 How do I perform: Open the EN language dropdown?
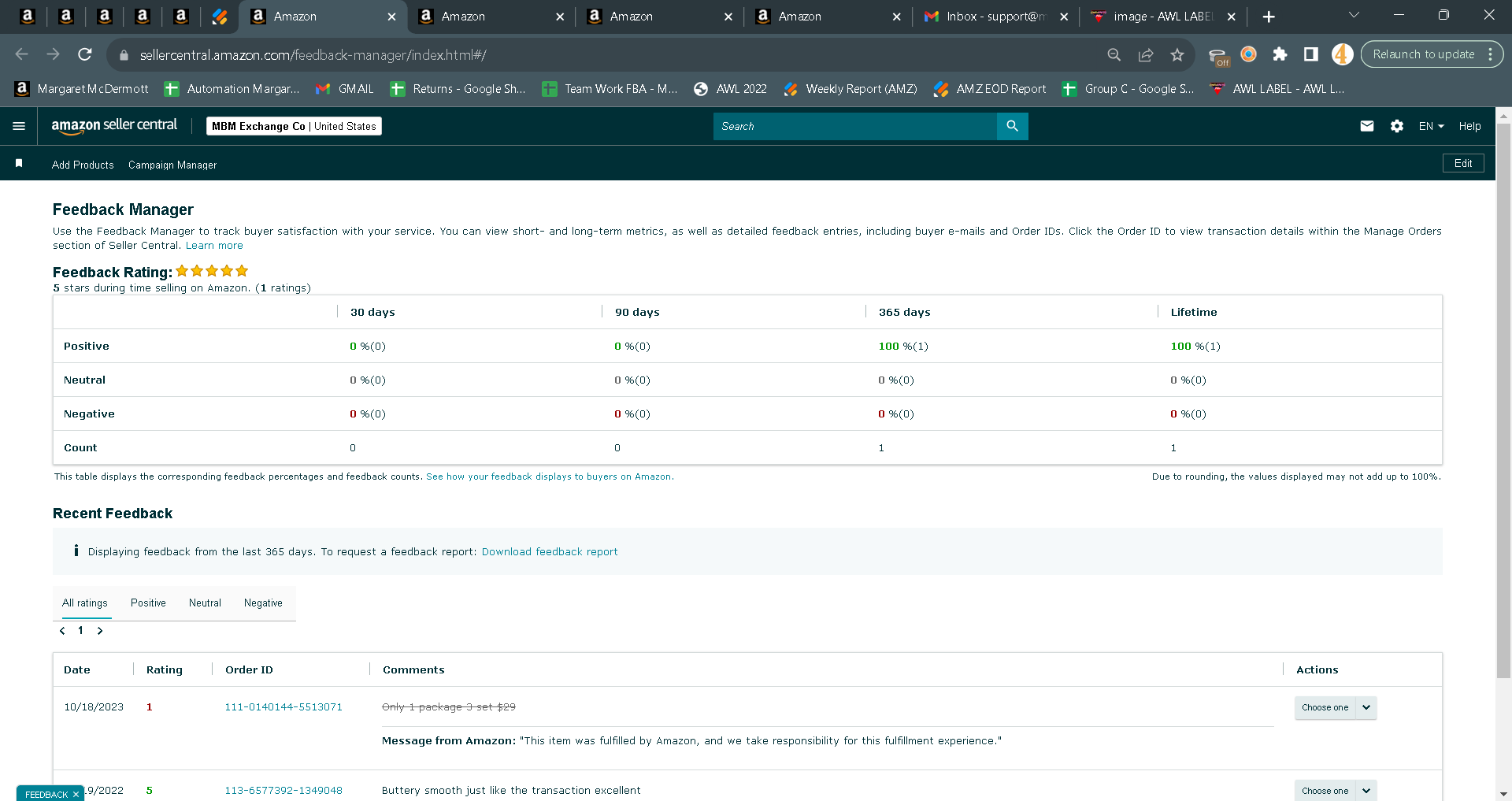(x=1431, y=126)
